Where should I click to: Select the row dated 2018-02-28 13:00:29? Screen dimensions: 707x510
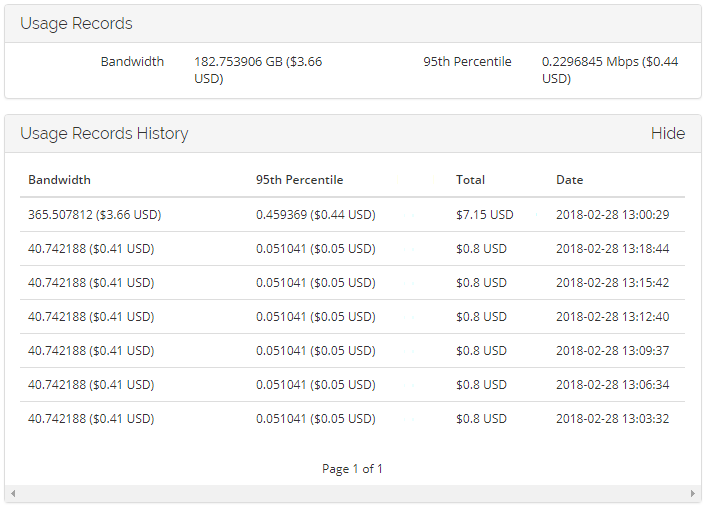pyautogui.click(x=352, y=214)
